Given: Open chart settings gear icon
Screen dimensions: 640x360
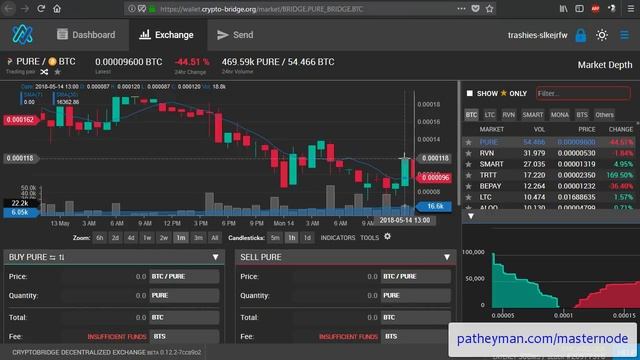Looking at the screenshot, I should click(387, 236).
